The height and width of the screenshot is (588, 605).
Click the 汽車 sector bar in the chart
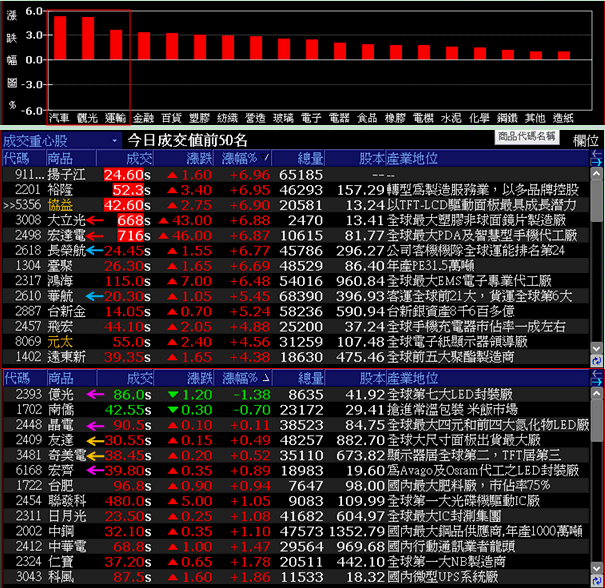(60, 38)
